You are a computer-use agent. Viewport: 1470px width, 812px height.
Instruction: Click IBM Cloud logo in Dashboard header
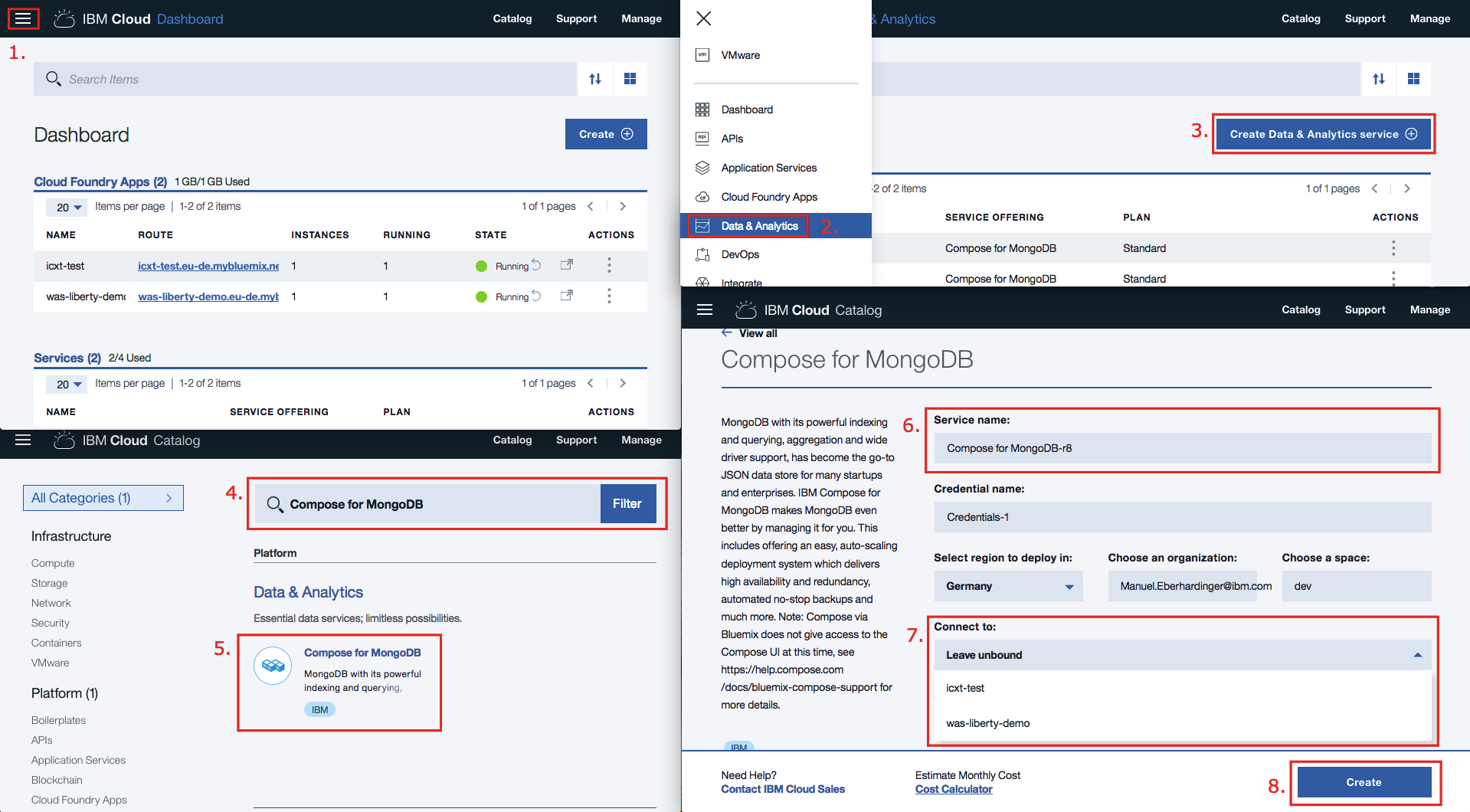64,18
